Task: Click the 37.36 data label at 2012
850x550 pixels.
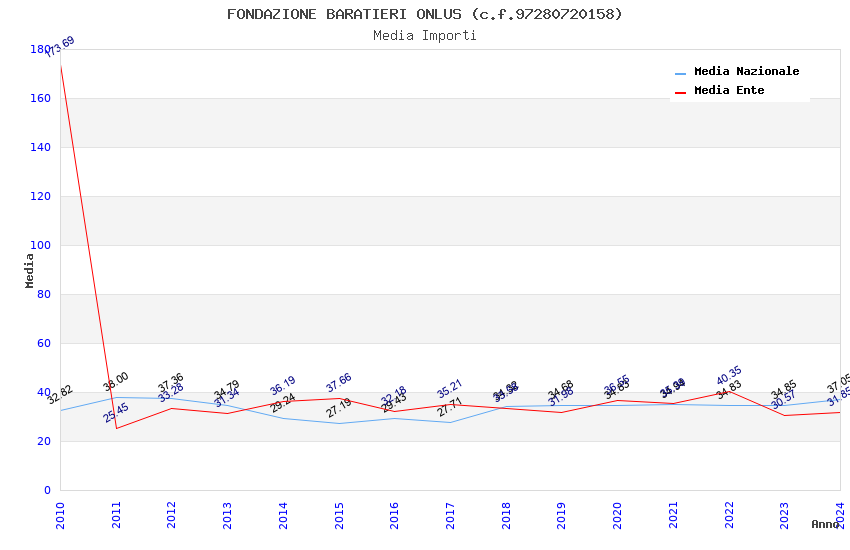Action: [171, 383]
